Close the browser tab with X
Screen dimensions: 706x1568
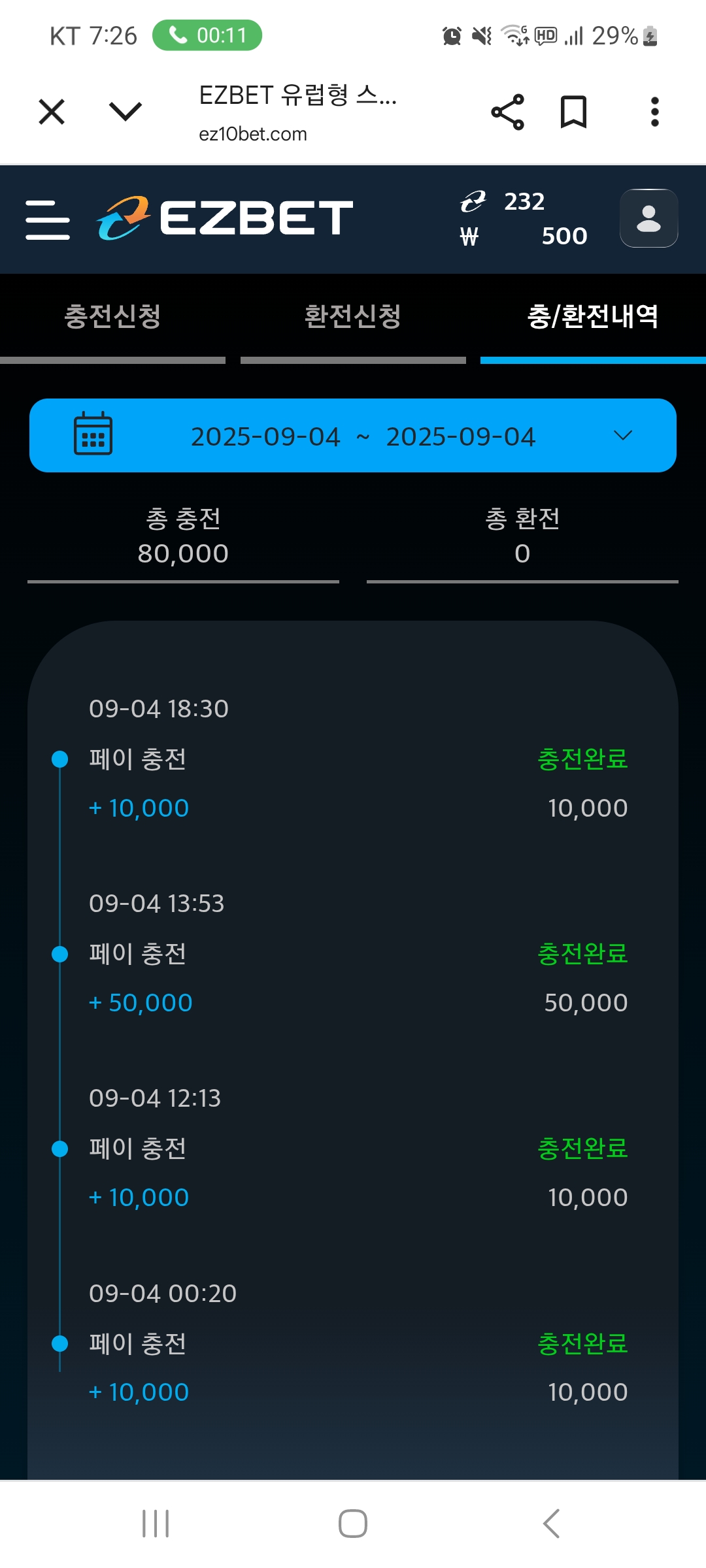(52, 112)
